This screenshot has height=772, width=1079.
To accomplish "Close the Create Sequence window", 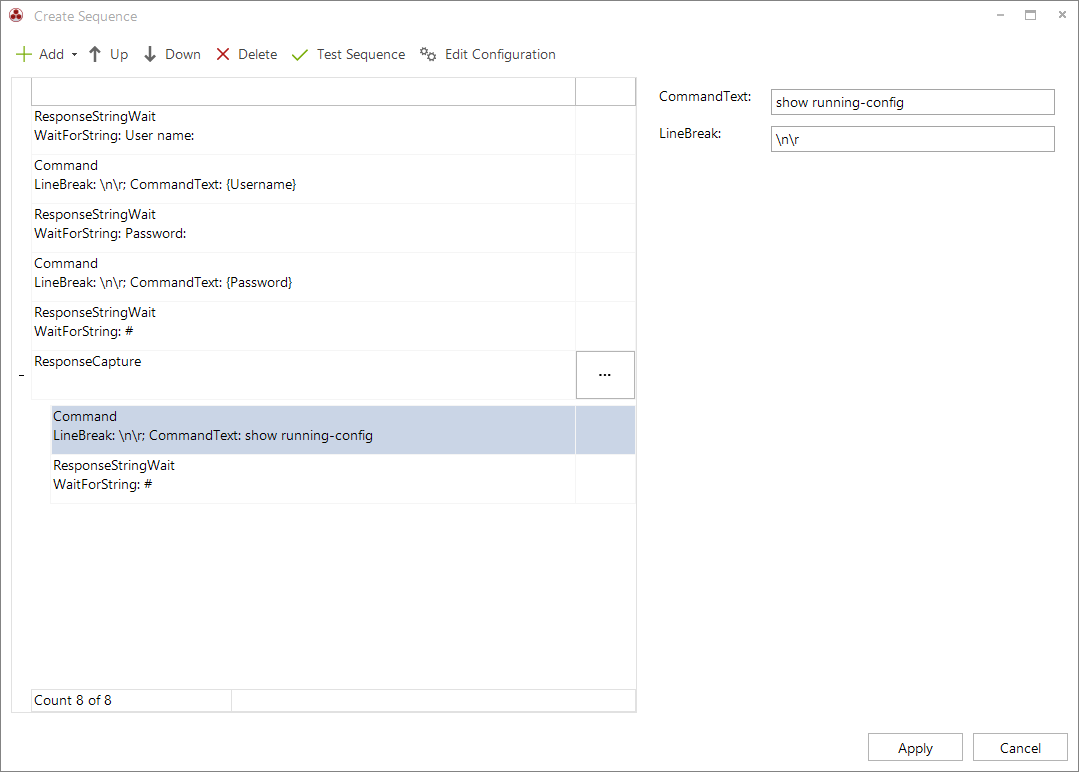I will (1062, 15).
